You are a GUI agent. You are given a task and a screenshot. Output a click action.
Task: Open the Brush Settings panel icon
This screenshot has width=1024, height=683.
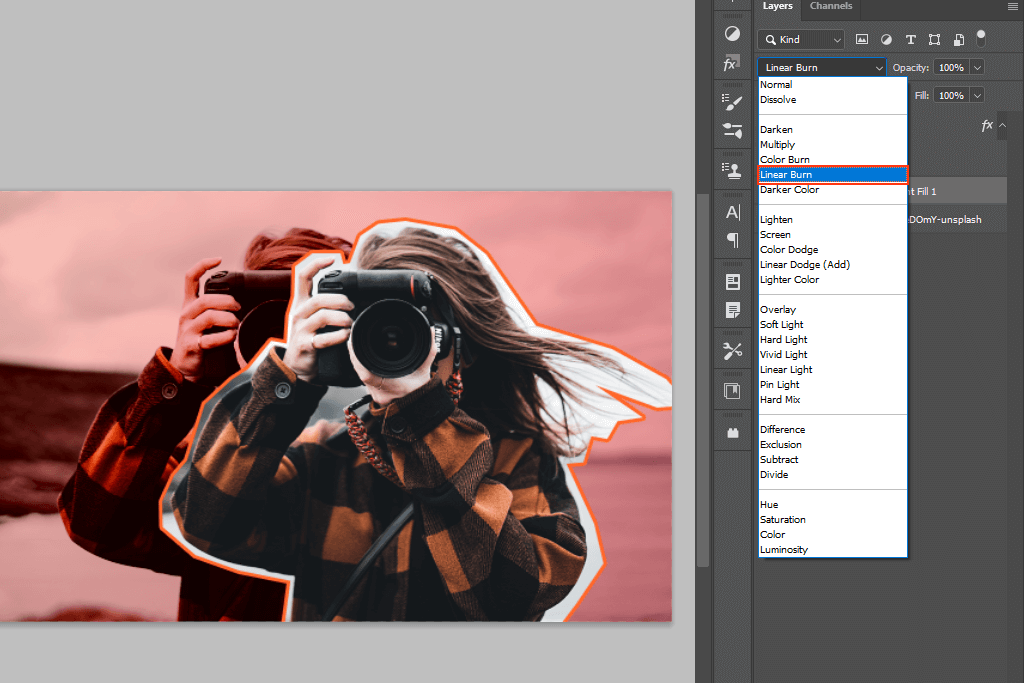(732, 131)
